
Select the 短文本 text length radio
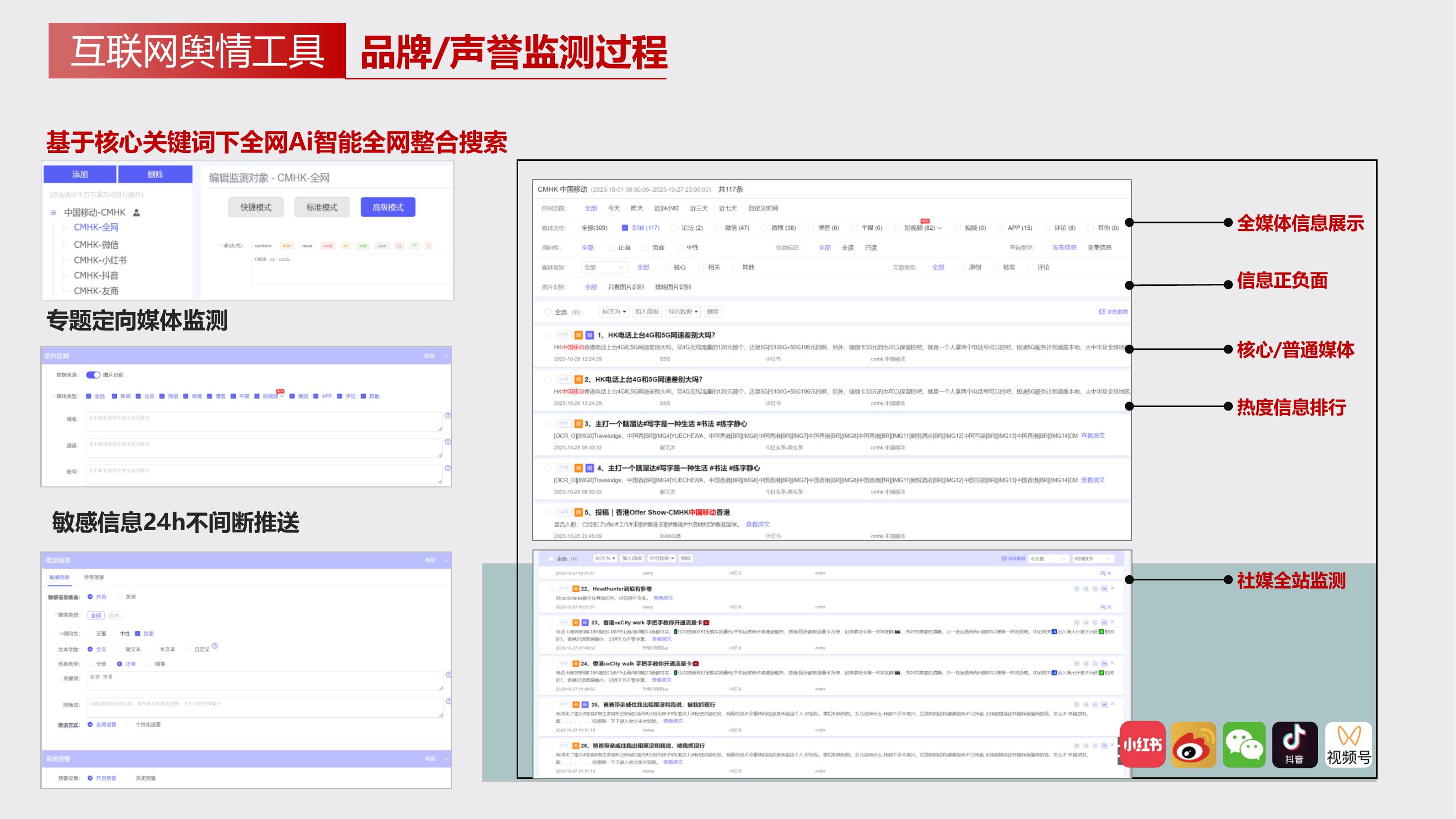point(119,649)
